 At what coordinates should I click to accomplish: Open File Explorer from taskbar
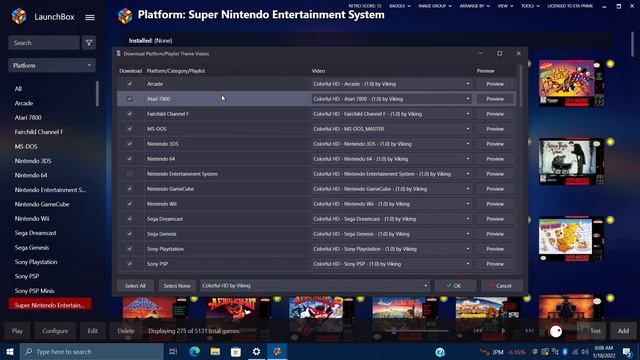215,351
